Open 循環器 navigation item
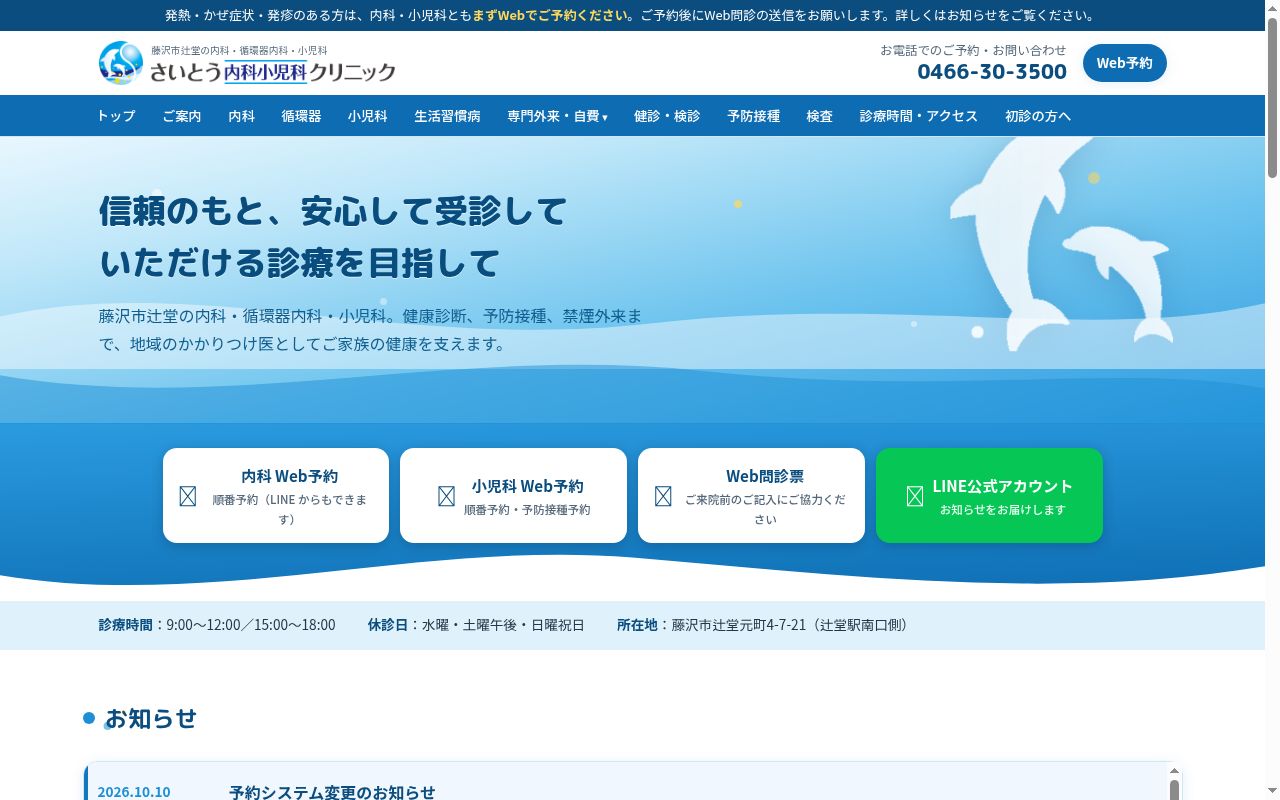The image size is (1280, 800). click(x=301, y=116)
